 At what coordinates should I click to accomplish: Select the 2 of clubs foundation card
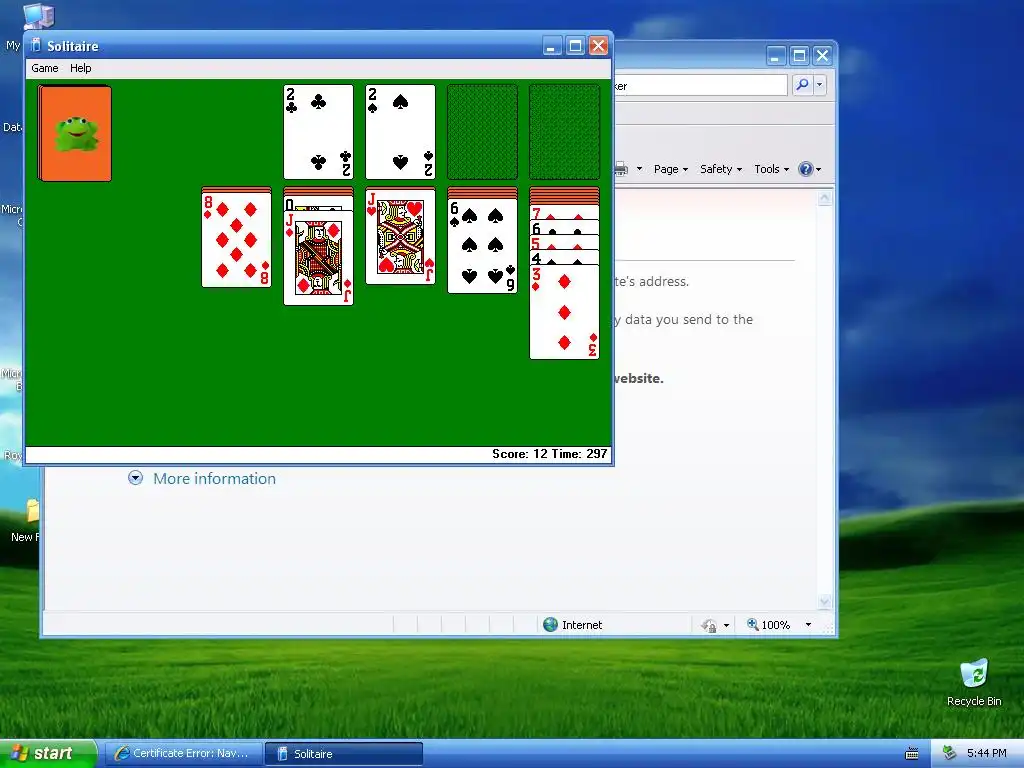(x=319, y=132)
